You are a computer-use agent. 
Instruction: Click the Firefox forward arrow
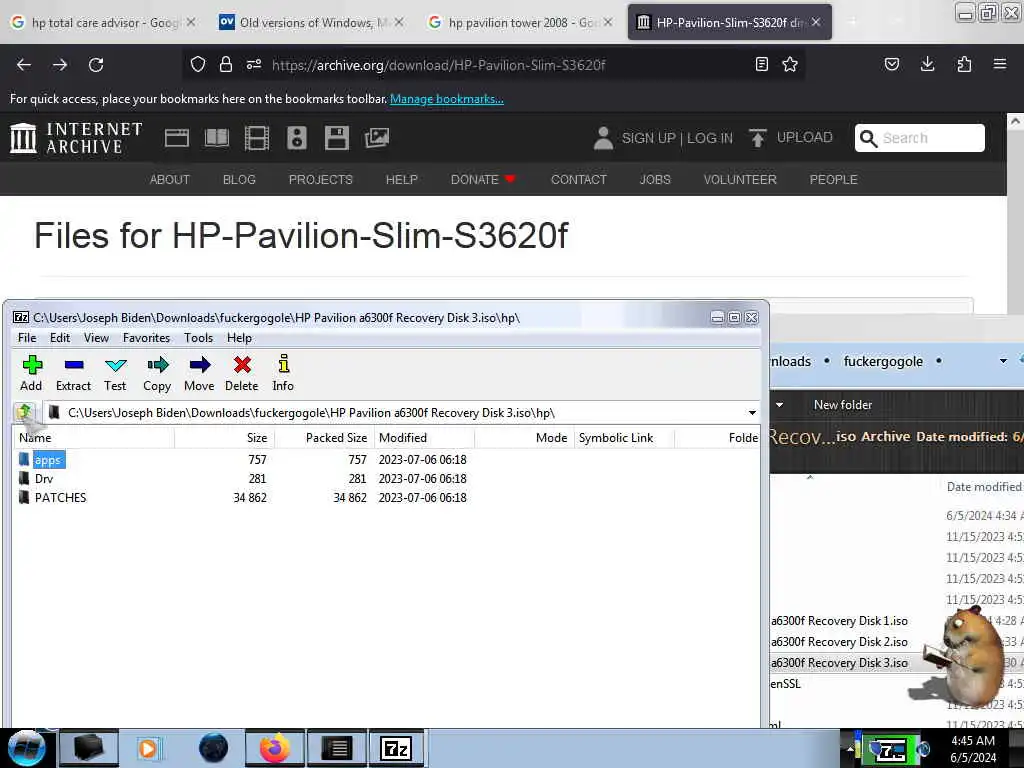60,65
